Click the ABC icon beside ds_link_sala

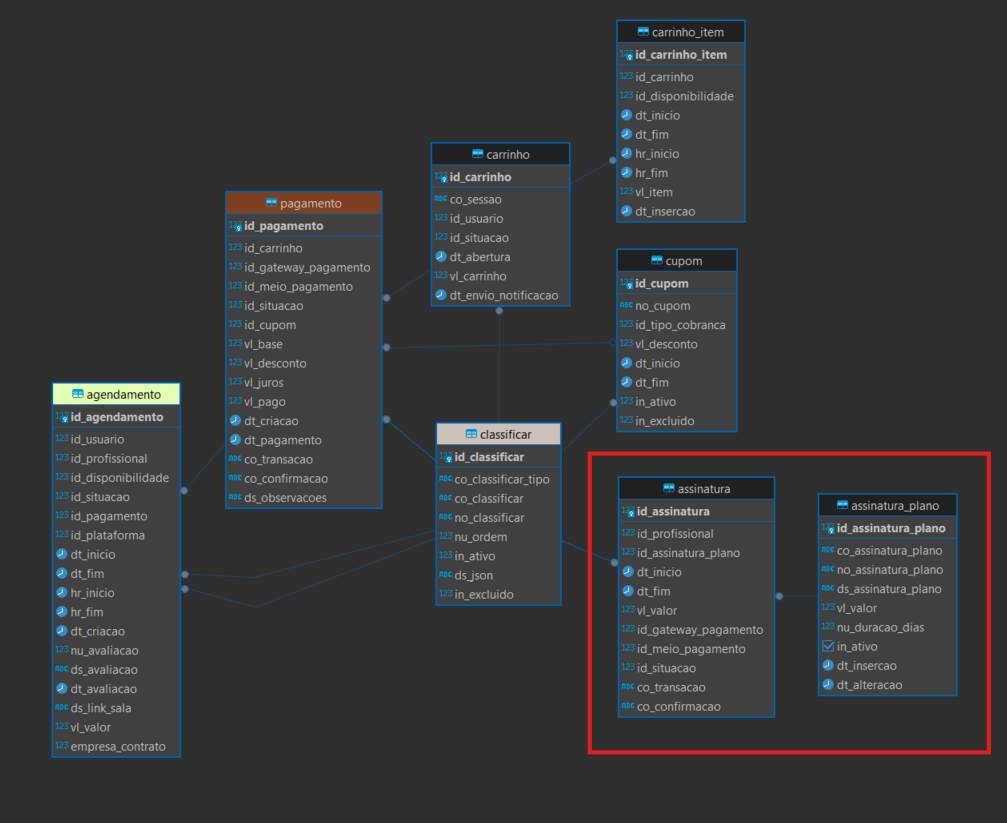[62, 708]
